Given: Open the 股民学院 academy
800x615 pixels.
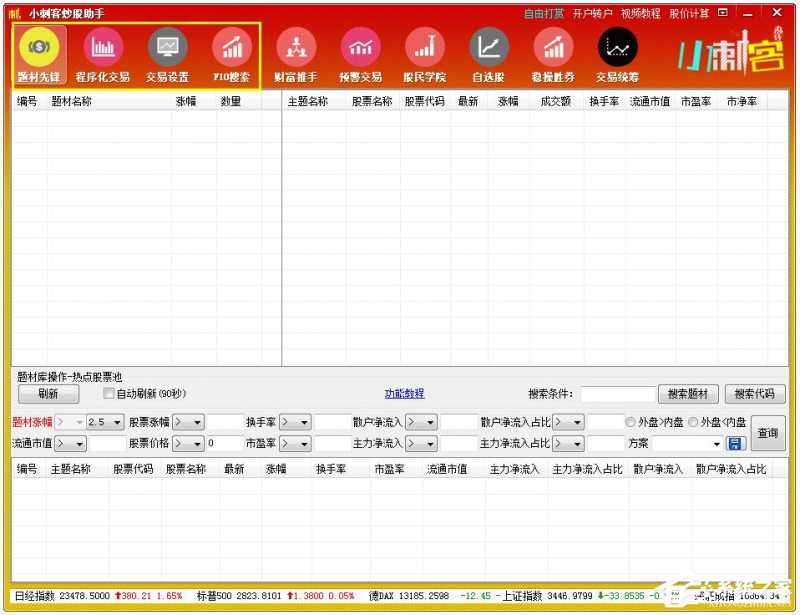Looking at the screenshot, I should [424, 50].
